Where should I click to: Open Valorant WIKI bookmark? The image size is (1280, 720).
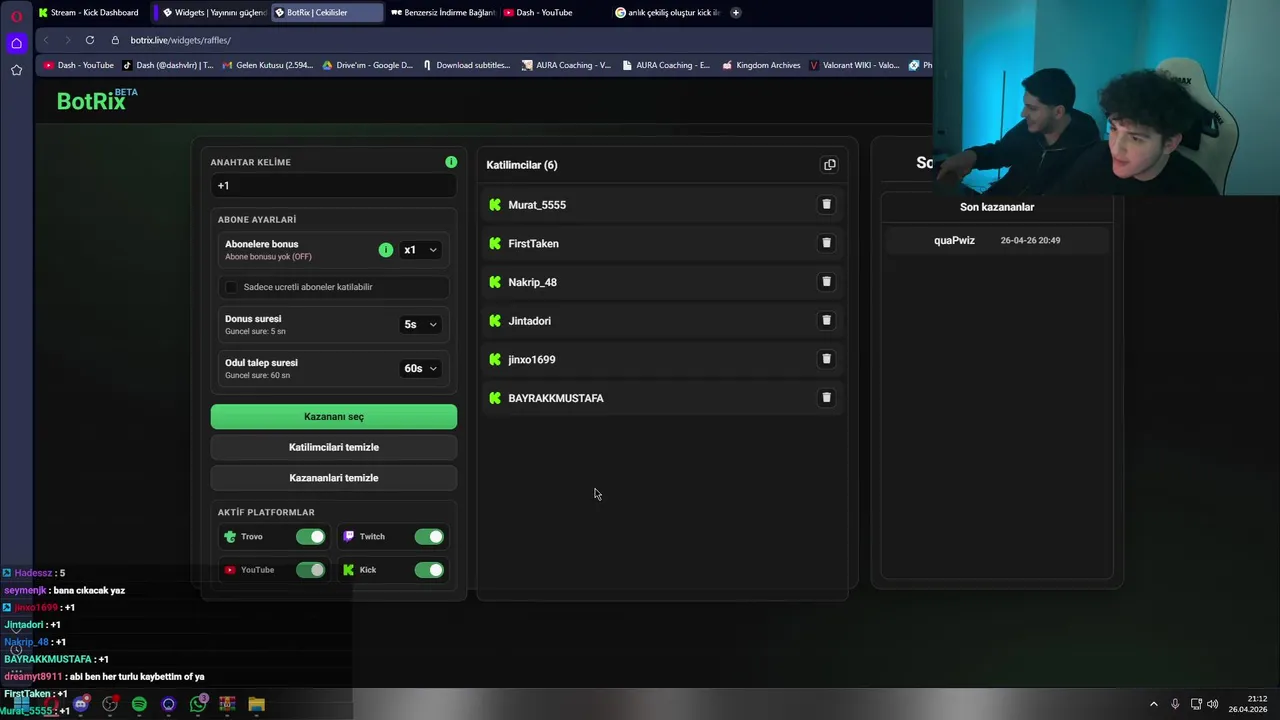[x=853, y=65]
